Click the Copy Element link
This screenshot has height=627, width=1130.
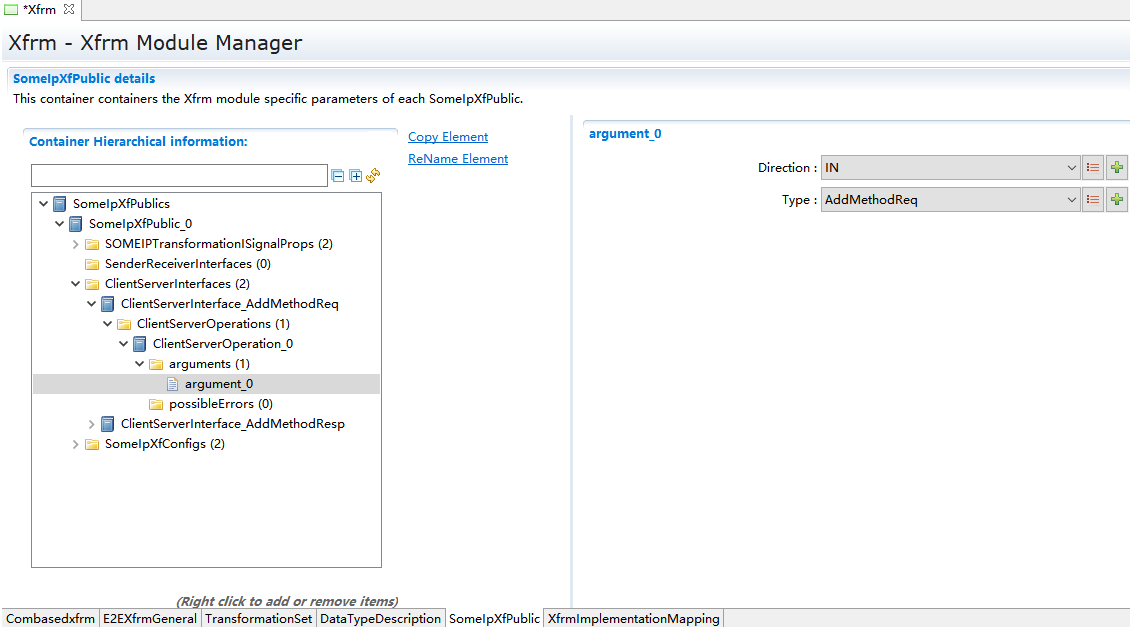tap(448, 137)
